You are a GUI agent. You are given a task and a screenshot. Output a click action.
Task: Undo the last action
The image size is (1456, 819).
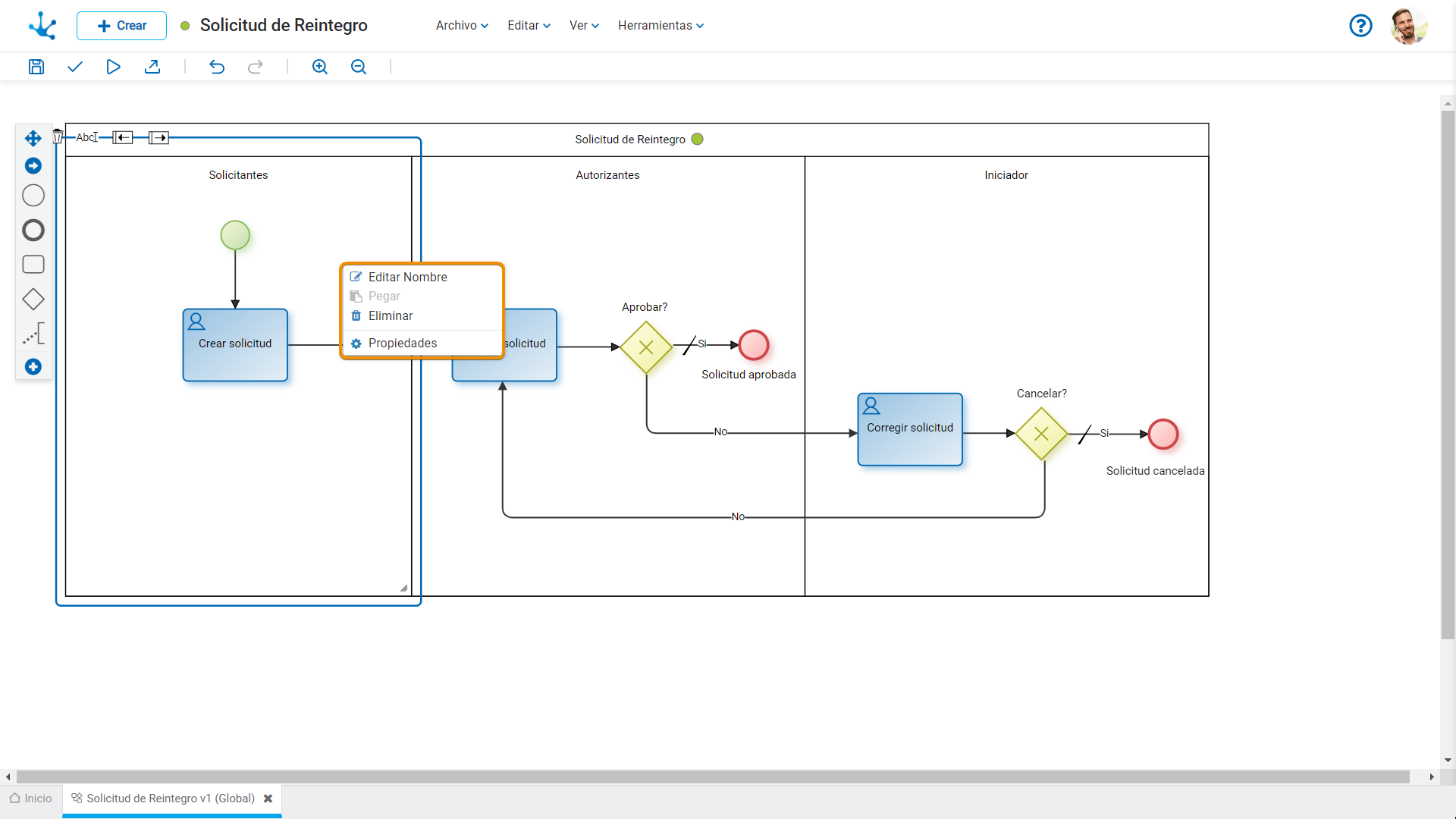(217, 67)
